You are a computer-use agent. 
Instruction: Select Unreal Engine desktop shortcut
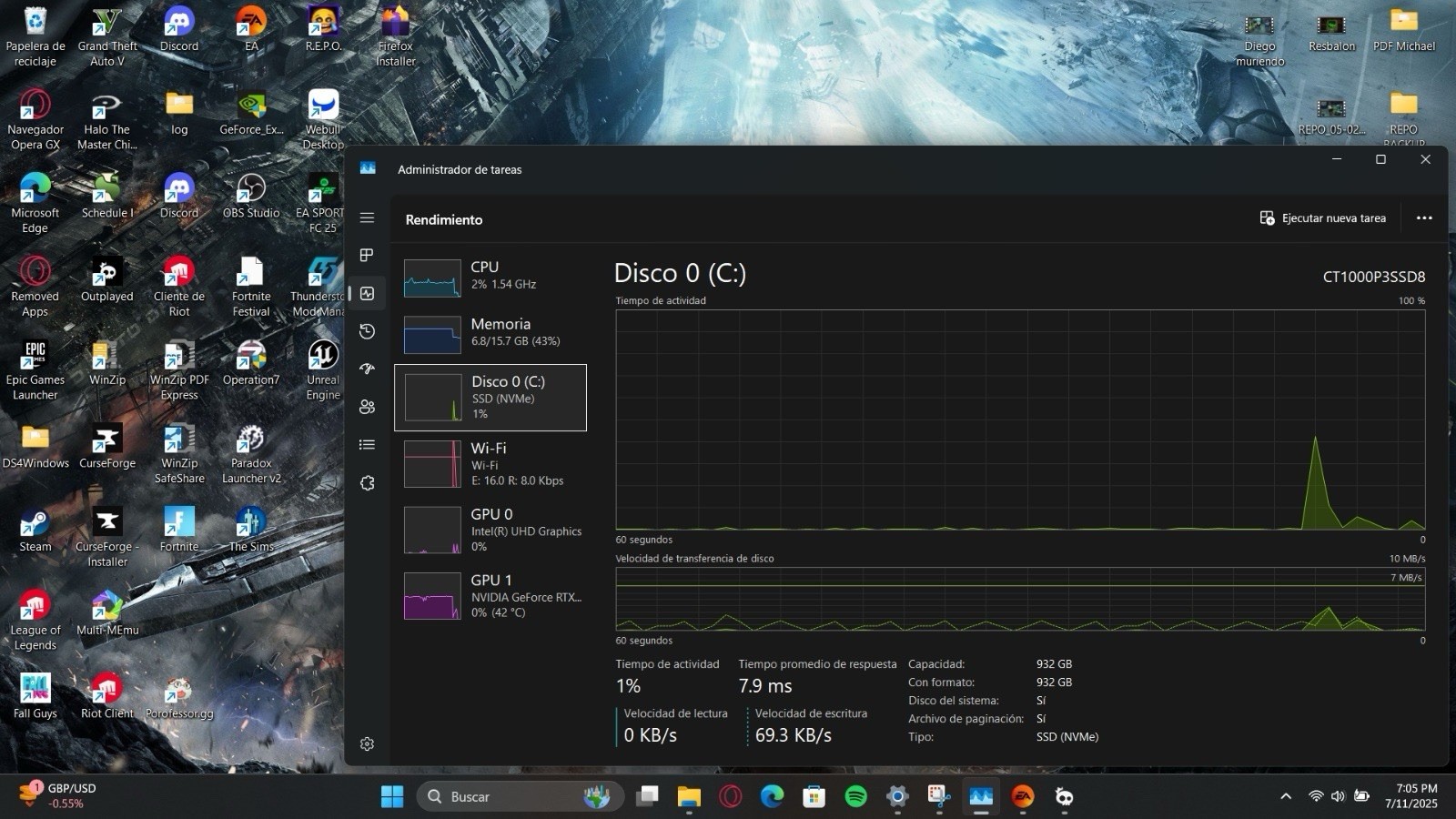(323, 369)
